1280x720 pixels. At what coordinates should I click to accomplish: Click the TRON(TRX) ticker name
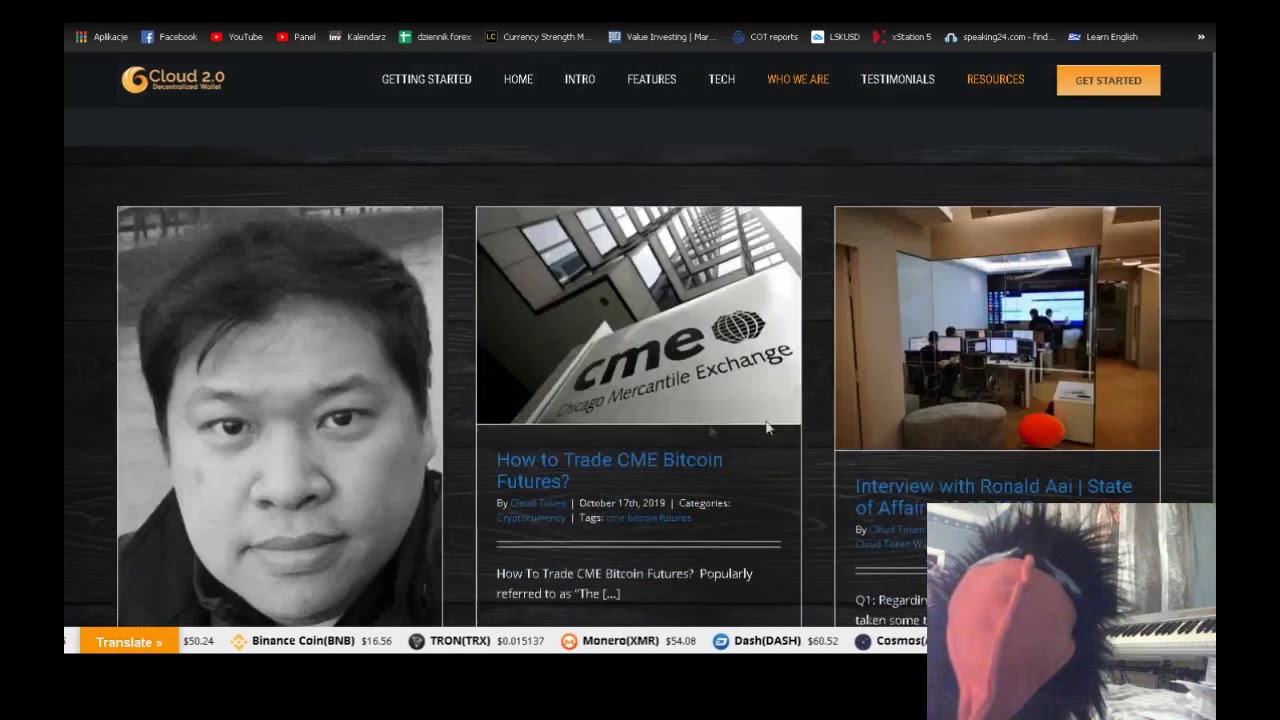[x=460, y=641]
